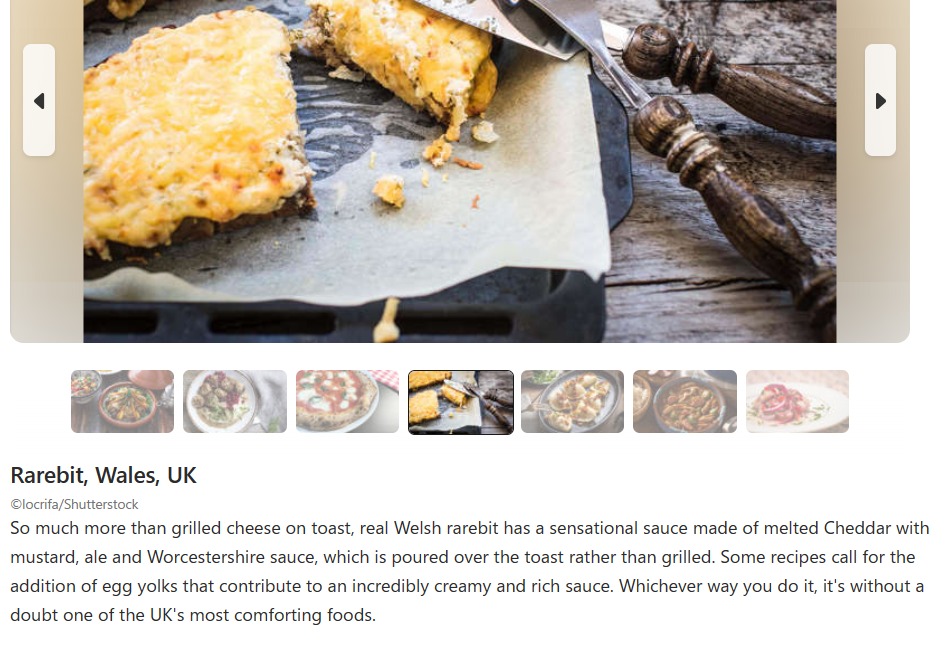947x645 pixels.
Task: Open the brown bean stew thumbnail
Action: coord(685,402)
